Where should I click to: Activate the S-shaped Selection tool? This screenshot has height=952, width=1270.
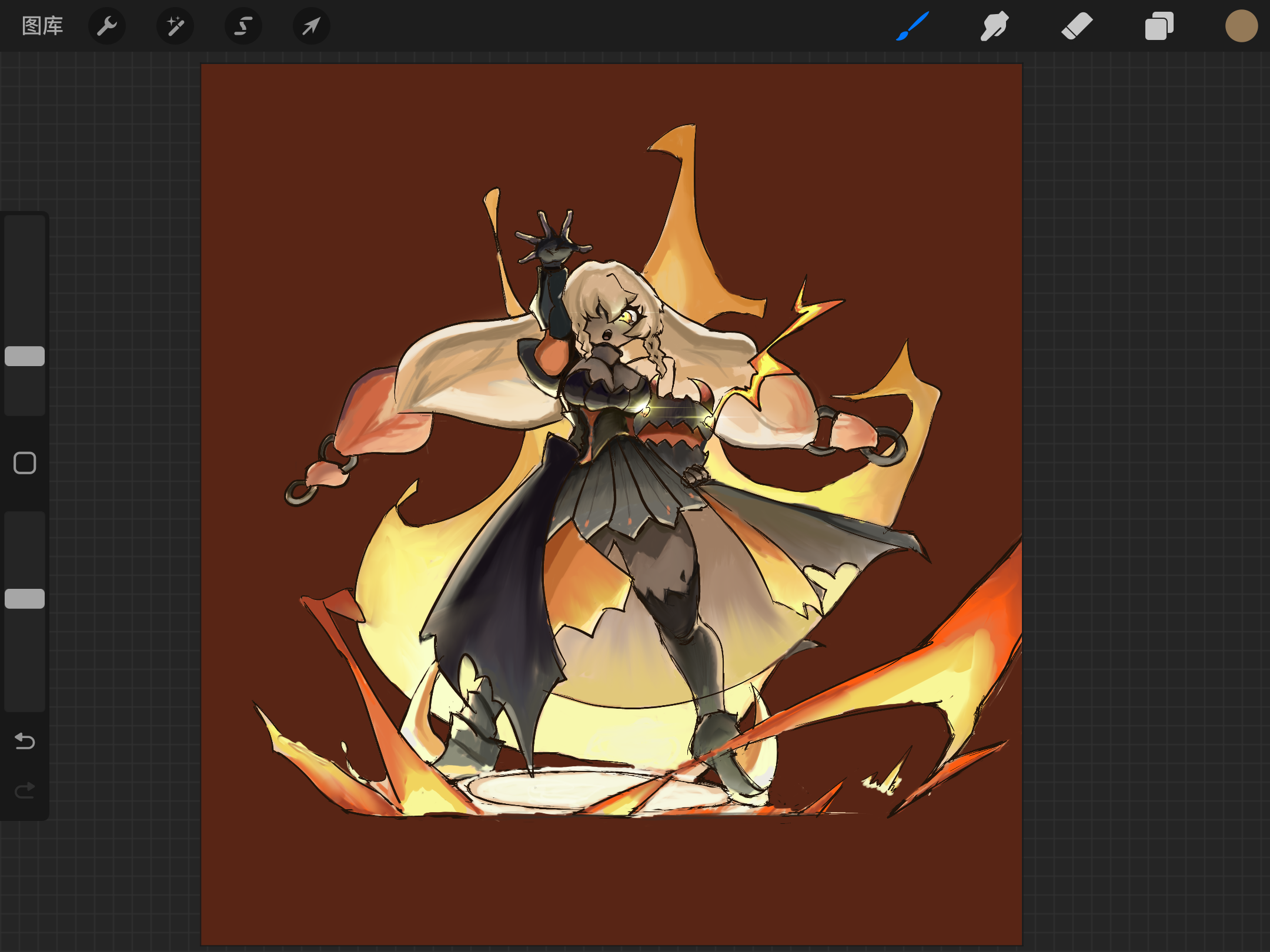tap(243, 26)
